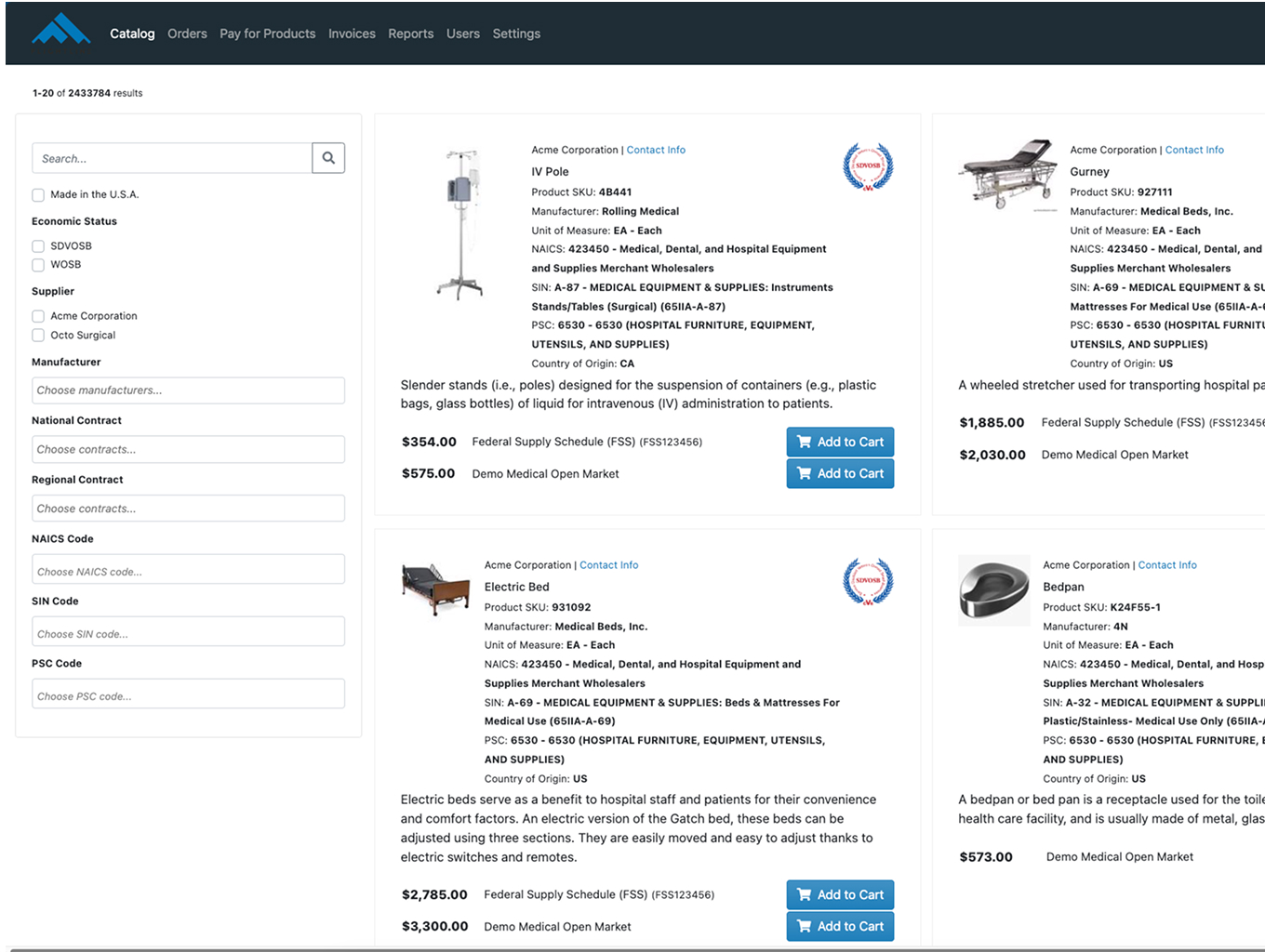Screen dimensions: 1265x952
Task: Click the Gurney product title
Action: click(x=1089, y=172)
